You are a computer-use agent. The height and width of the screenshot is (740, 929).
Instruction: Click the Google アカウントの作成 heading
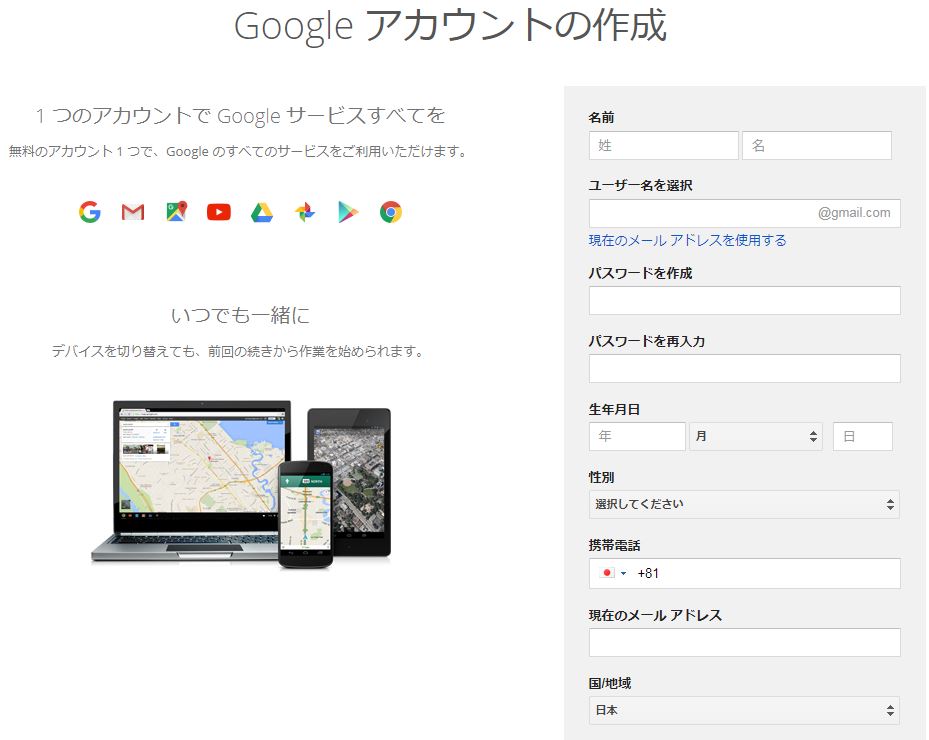(x=451, y=25)
